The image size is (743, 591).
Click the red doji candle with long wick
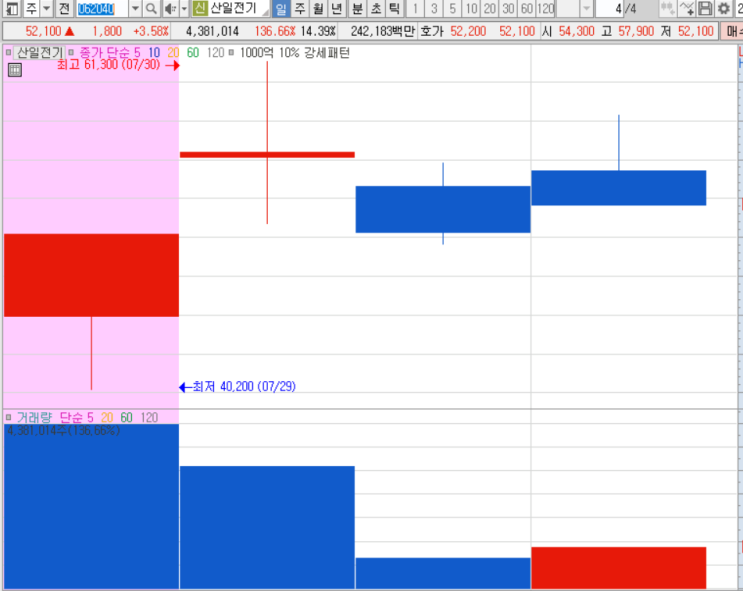coord(267,155)
